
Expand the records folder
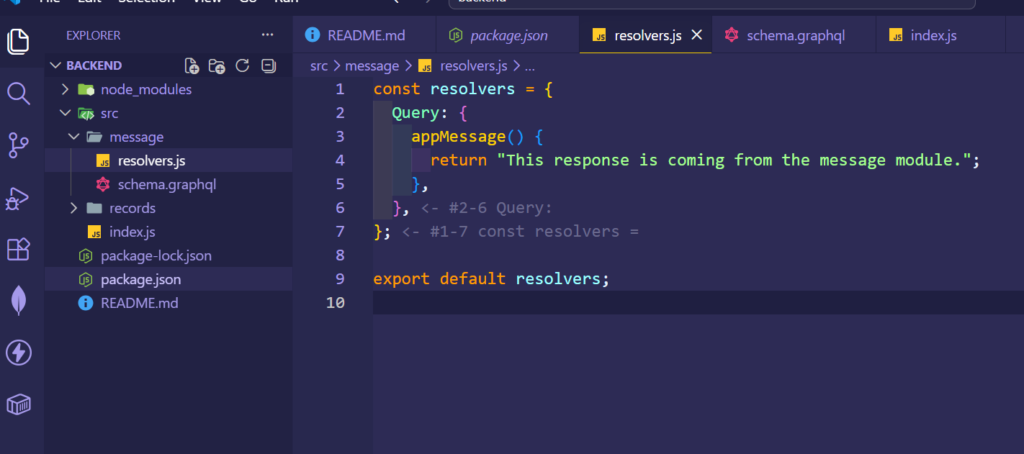[168, 208]
